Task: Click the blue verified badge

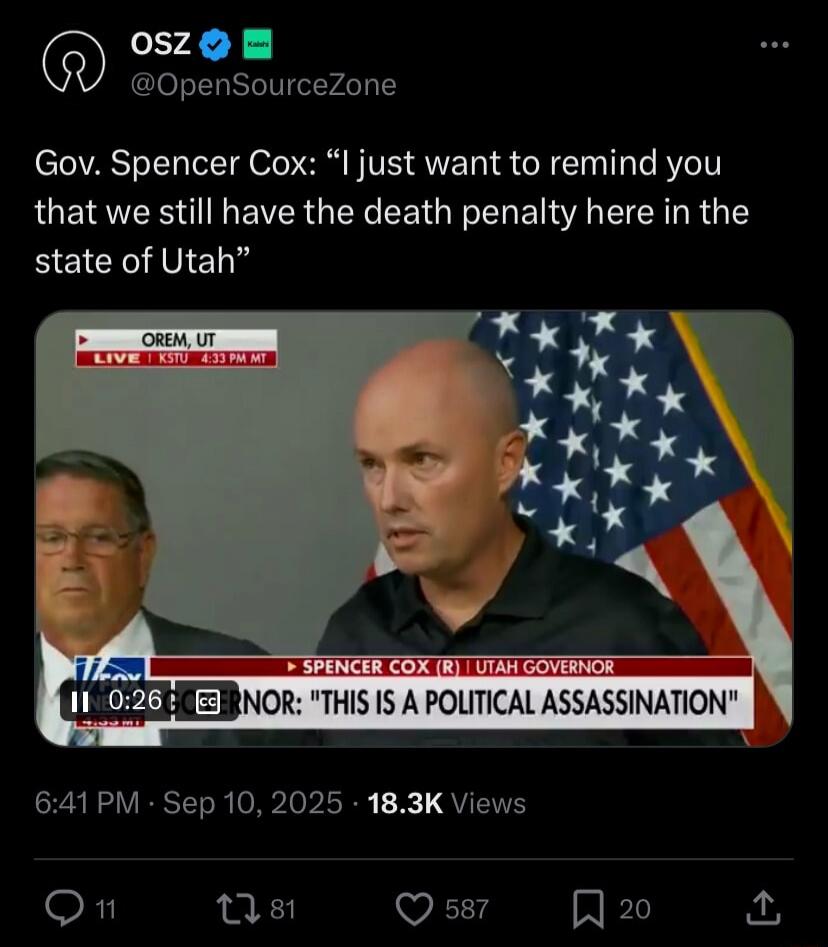Action: tap(215, 45)
